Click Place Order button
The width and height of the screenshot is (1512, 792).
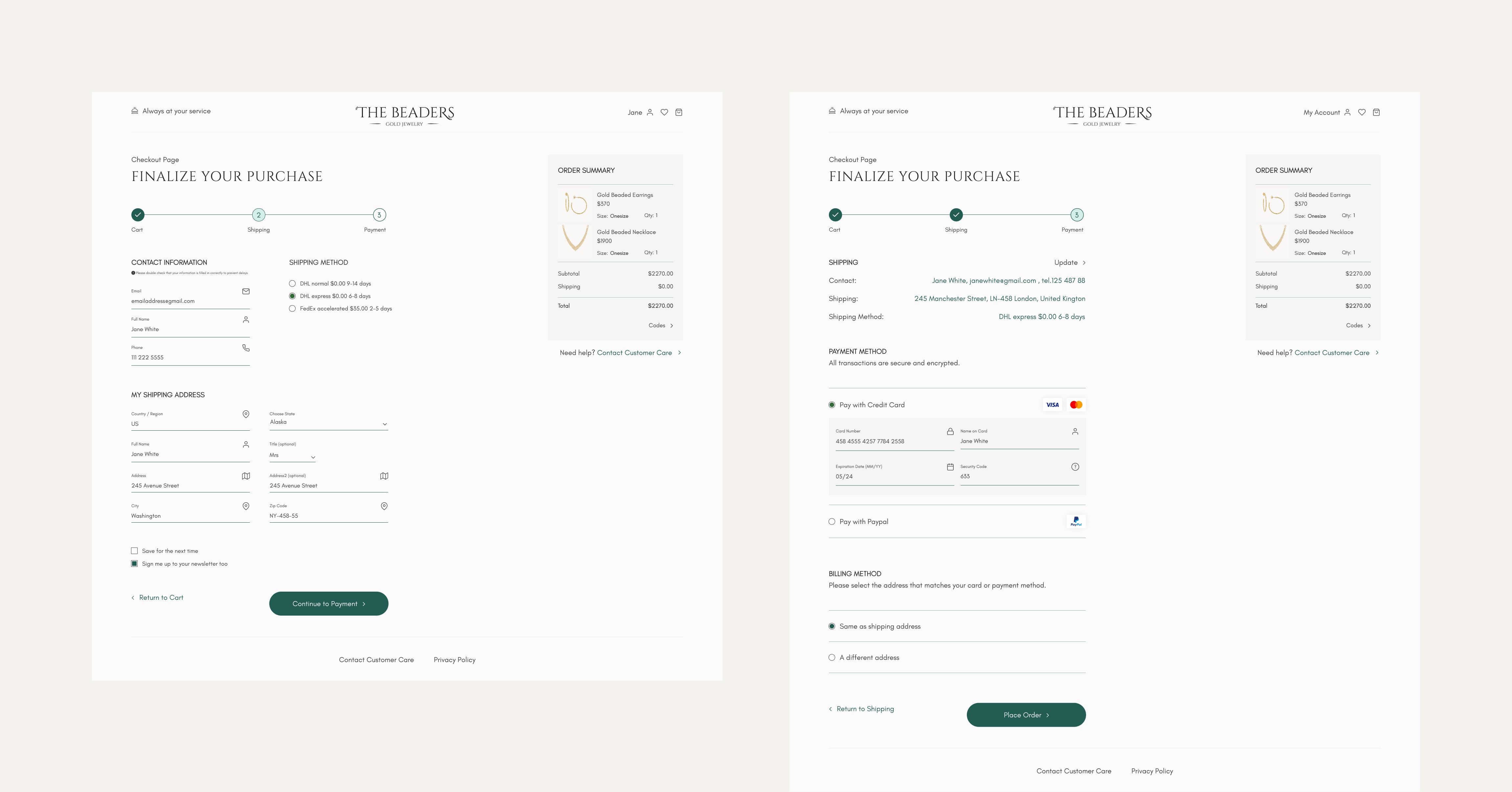click(x=1026, y=715)
